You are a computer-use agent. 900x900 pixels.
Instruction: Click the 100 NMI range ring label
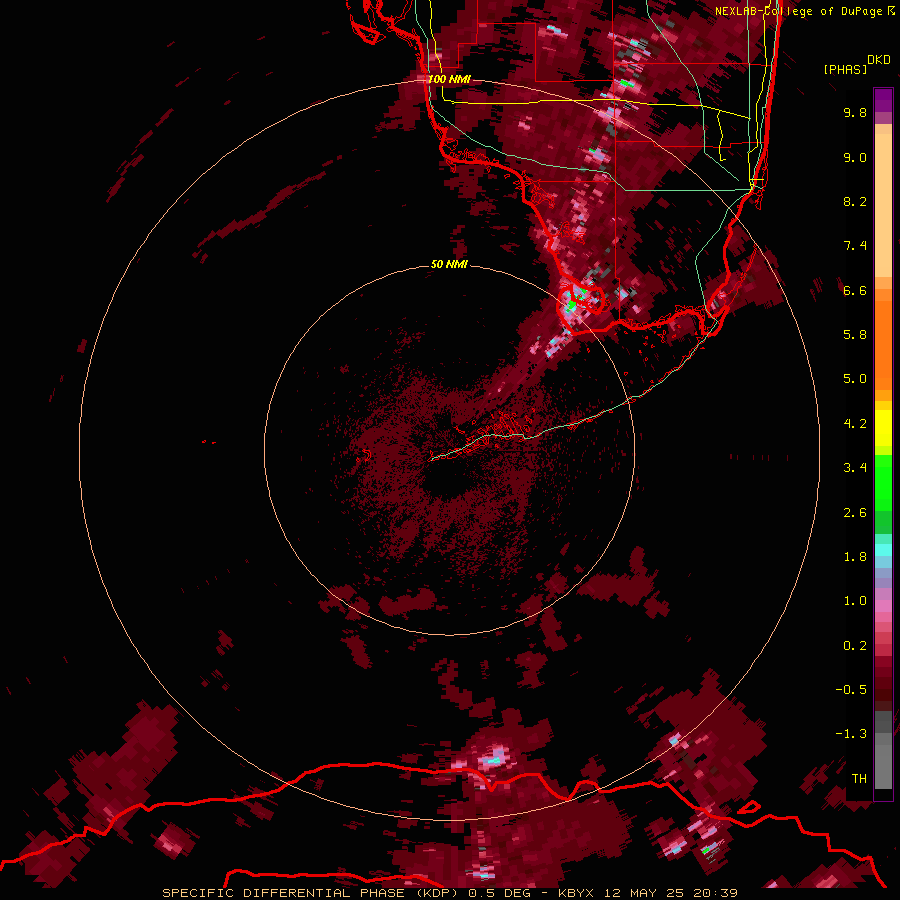point(449,79)
